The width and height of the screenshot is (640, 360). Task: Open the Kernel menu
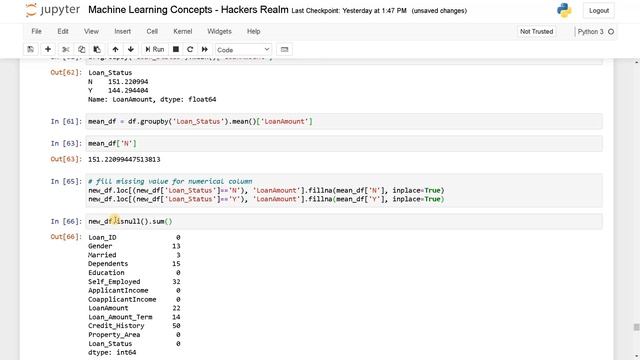point(182,31)
